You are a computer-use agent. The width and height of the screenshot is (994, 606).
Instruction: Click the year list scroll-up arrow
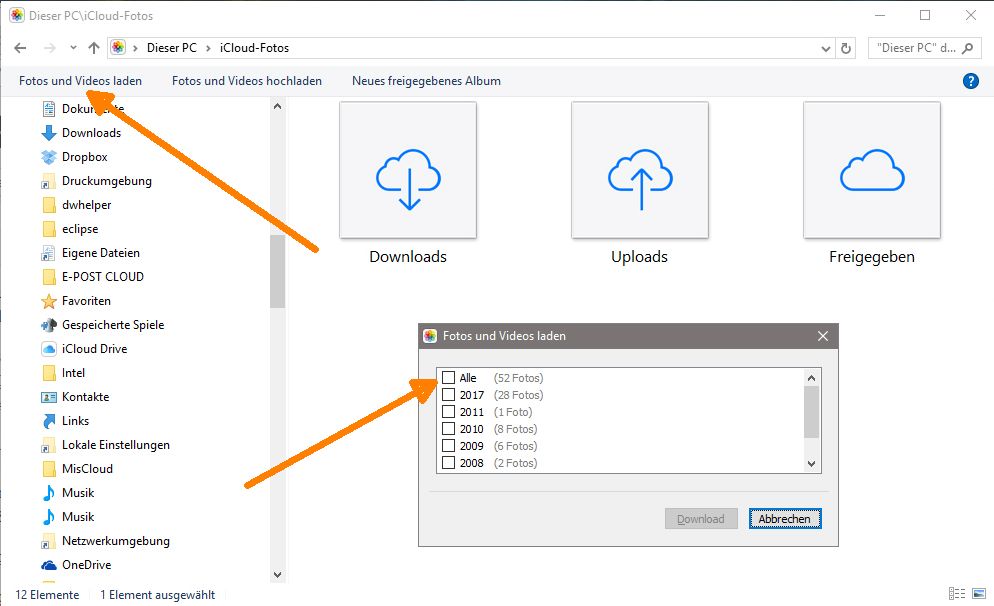811,378
